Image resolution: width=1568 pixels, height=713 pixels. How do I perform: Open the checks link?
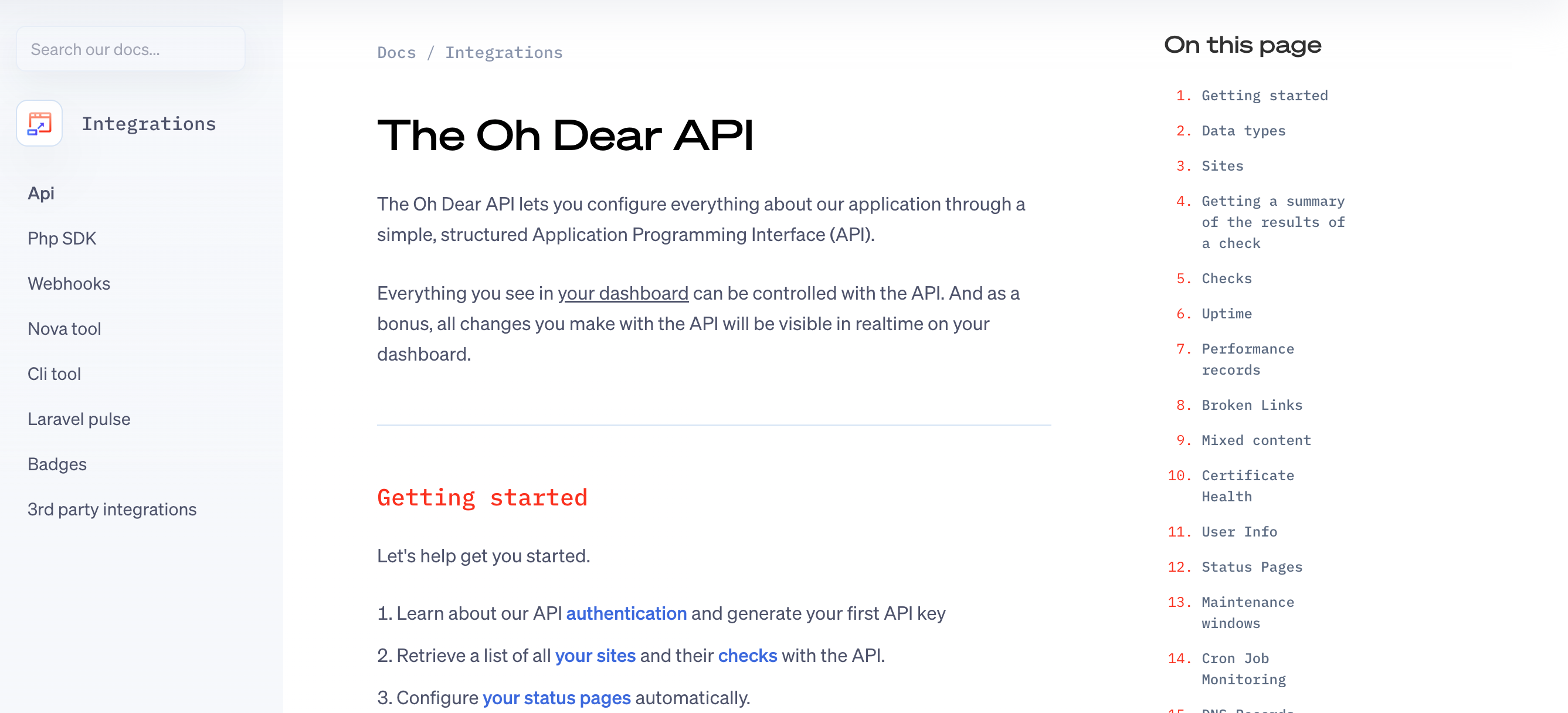pyautogui.click(x=747, y=655)
